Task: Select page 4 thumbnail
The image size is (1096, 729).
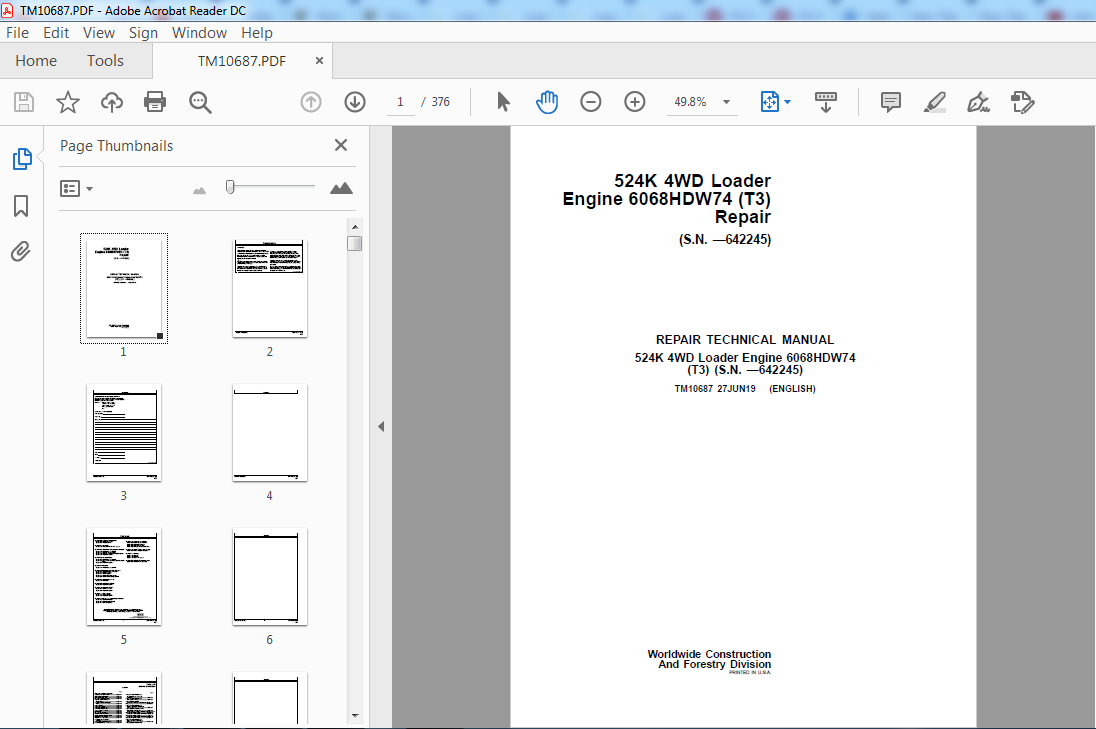Action: pyautogui.click(x=269, y=433)
